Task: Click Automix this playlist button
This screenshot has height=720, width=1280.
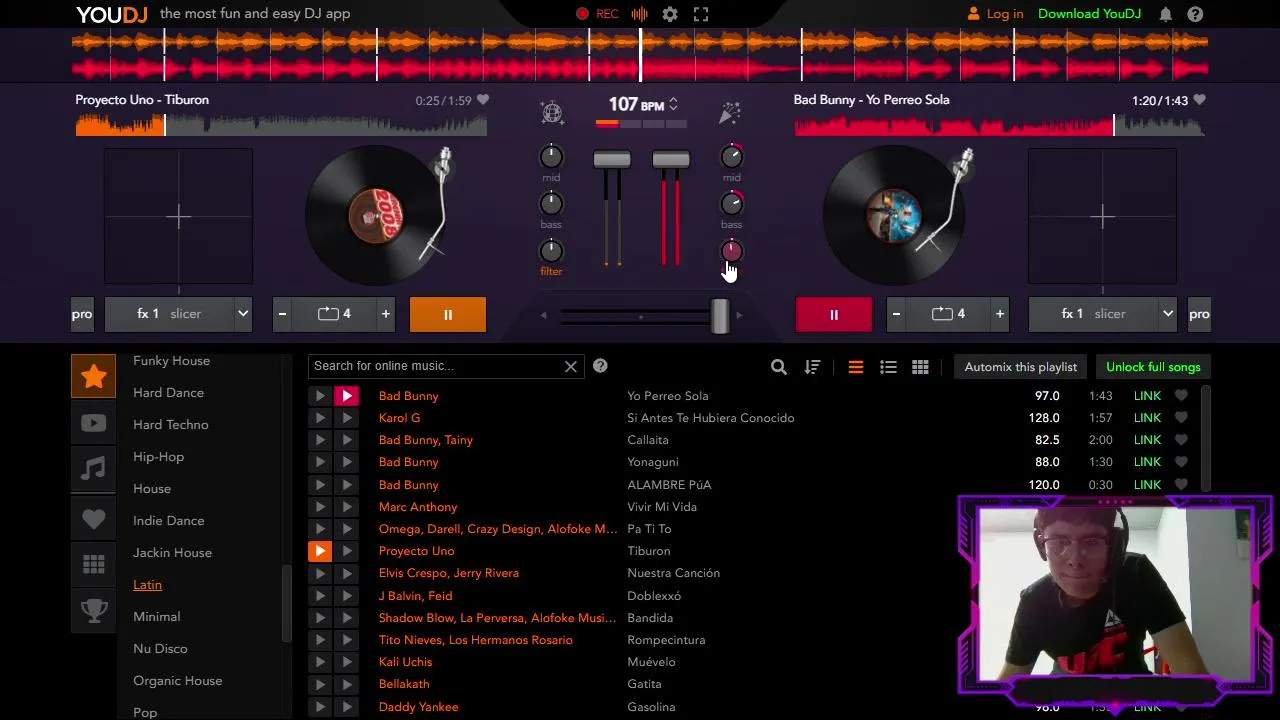Action: point(1020,367)
